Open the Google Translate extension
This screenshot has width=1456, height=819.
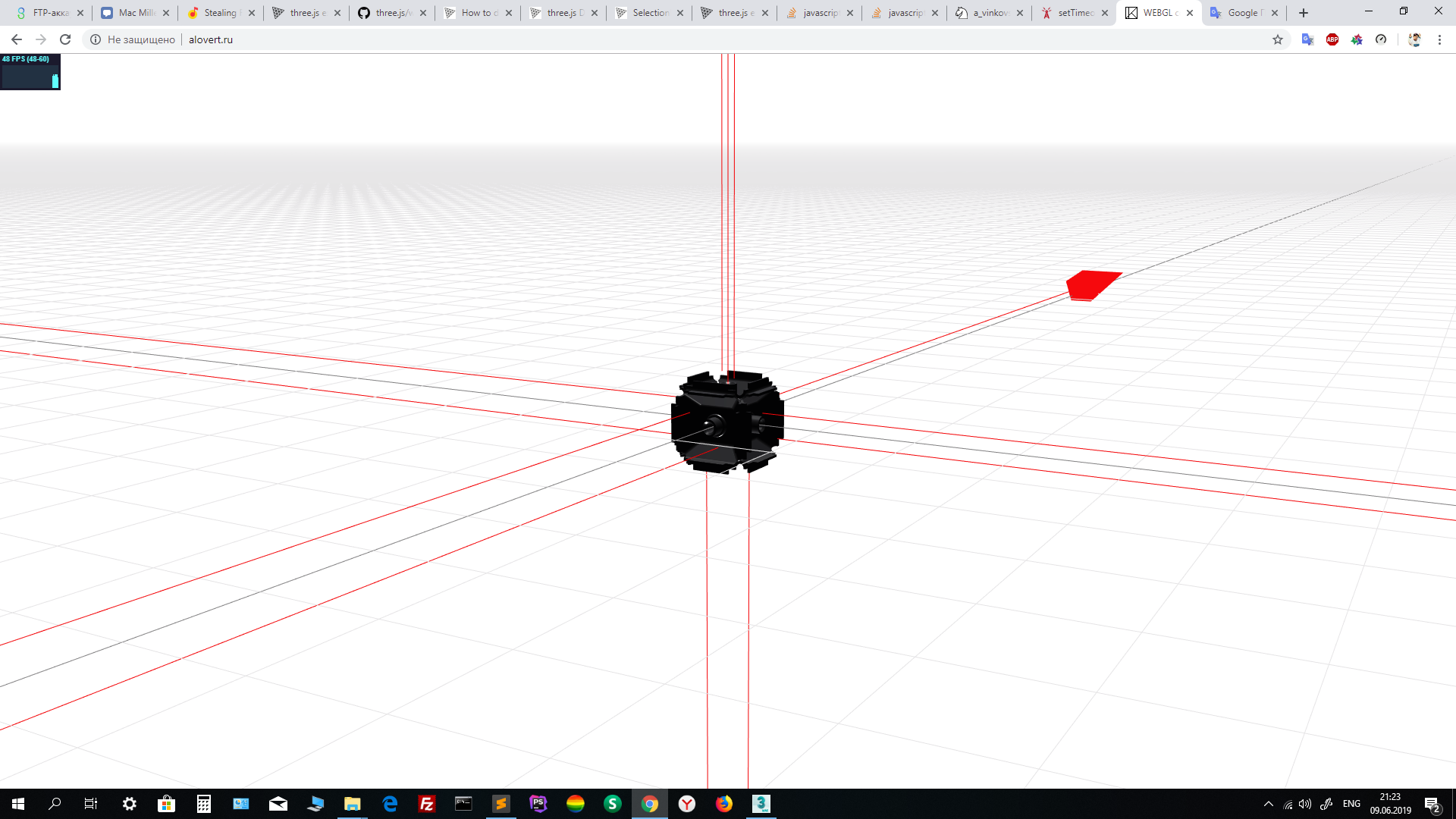(1307, 39)
